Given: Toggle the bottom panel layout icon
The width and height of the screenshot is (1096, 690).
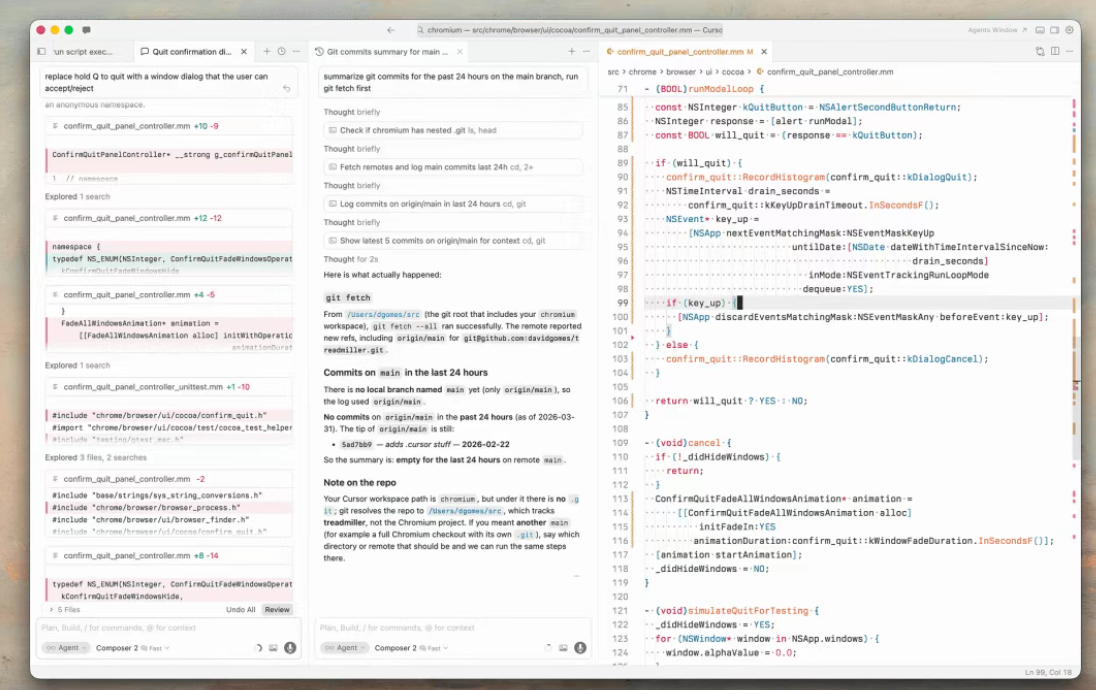Looking at the screenshot, I should (x=1041, y=30).
